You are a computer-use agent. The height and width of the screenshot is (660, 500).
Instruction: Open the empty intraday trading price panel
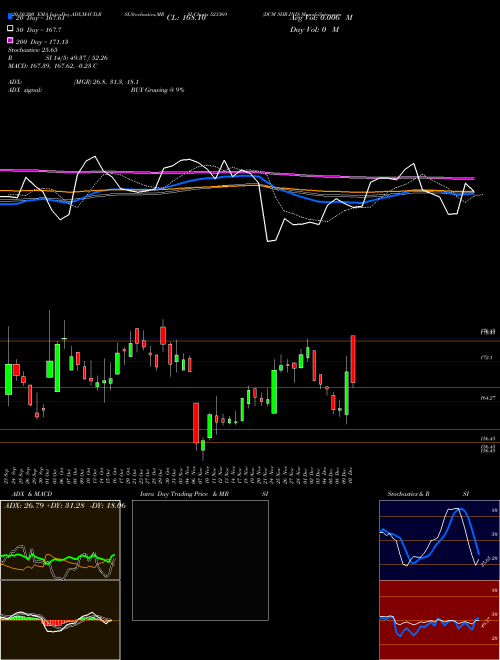(x=200, y=560)
